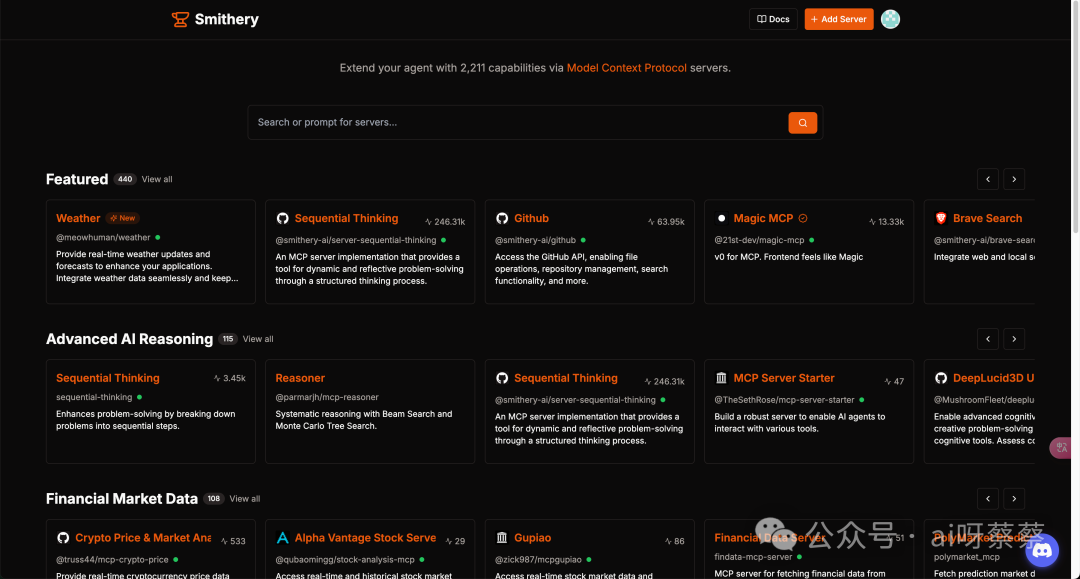View all Financial Market Data servers
The image size is (1080, 579).
click(x=245, y=498)
